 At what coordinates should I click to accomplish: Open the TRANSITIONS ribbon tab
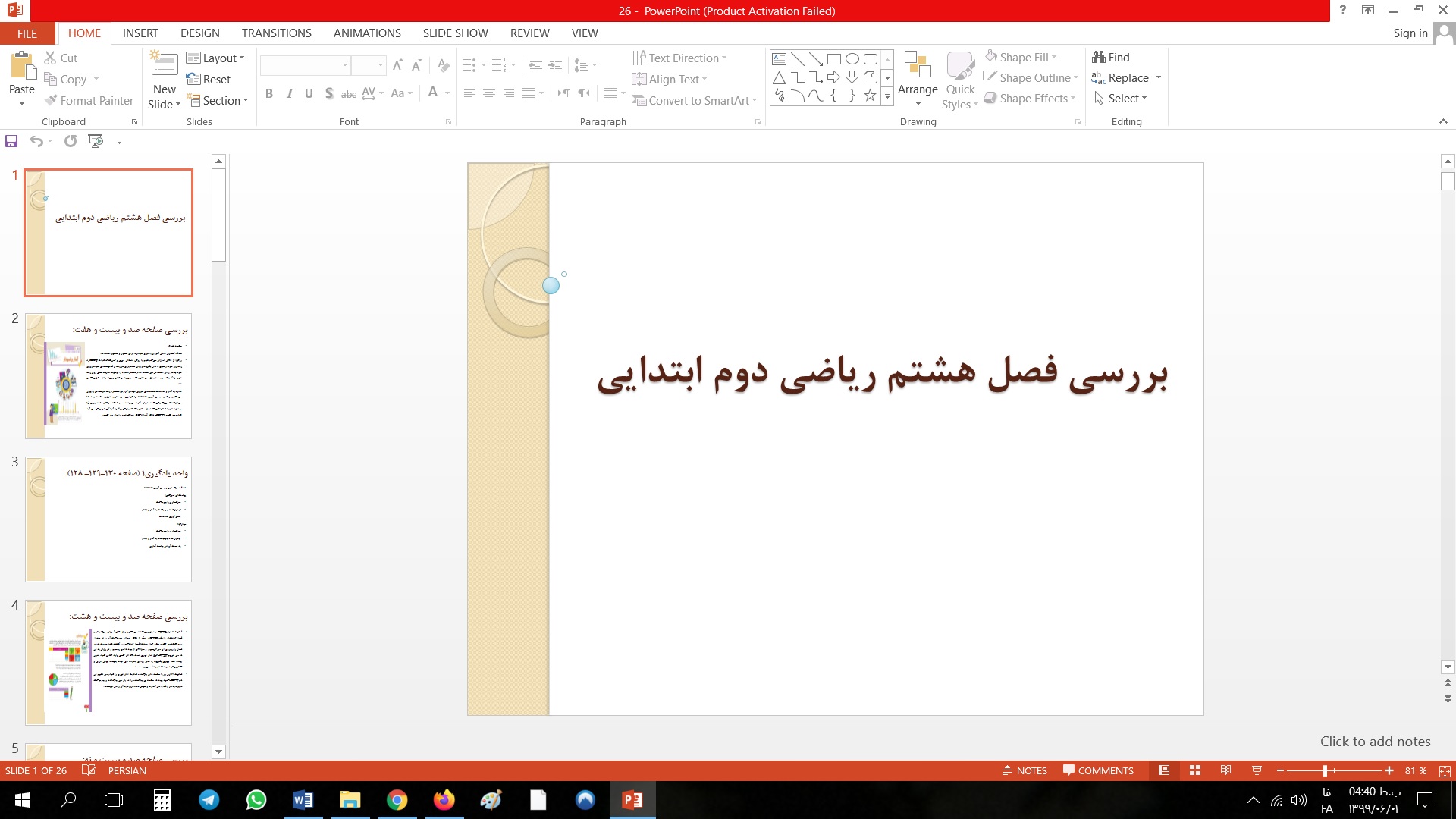click(276, 33)
